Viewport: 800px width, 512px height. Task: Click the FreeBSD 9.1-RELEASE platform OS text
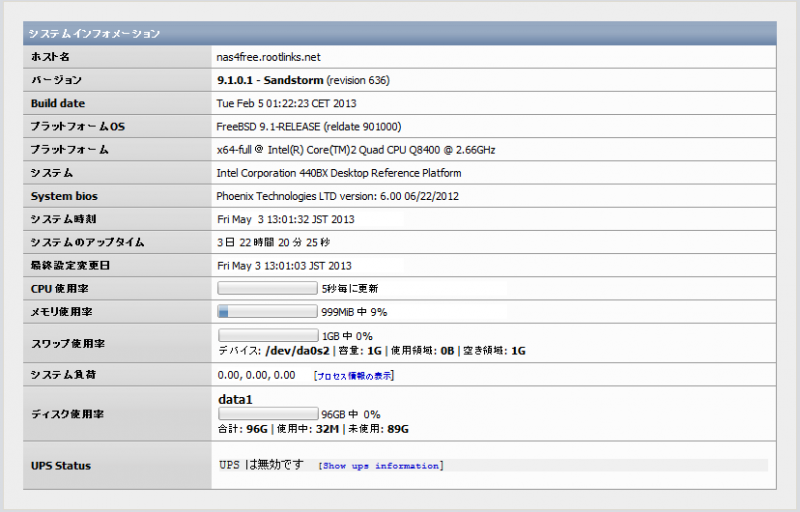coord(308,126)
